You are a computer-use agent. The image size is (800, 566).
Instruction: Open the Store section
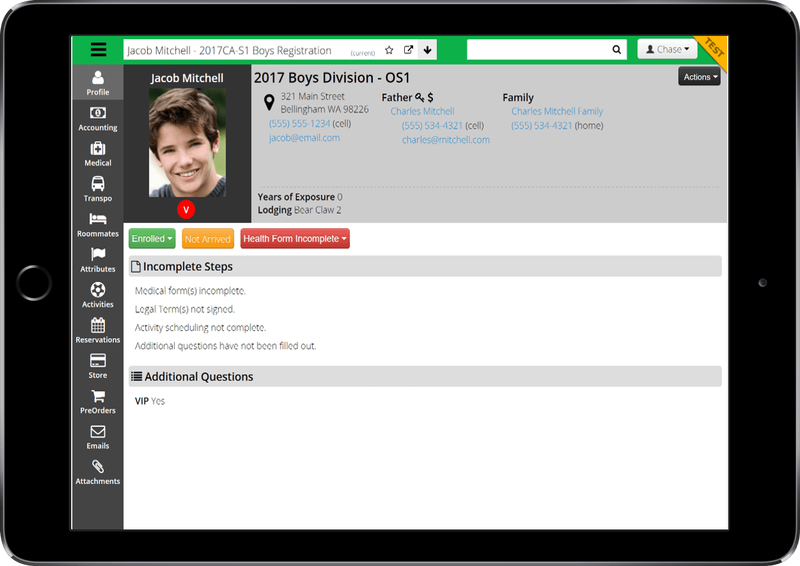click(x=98, y=365)
